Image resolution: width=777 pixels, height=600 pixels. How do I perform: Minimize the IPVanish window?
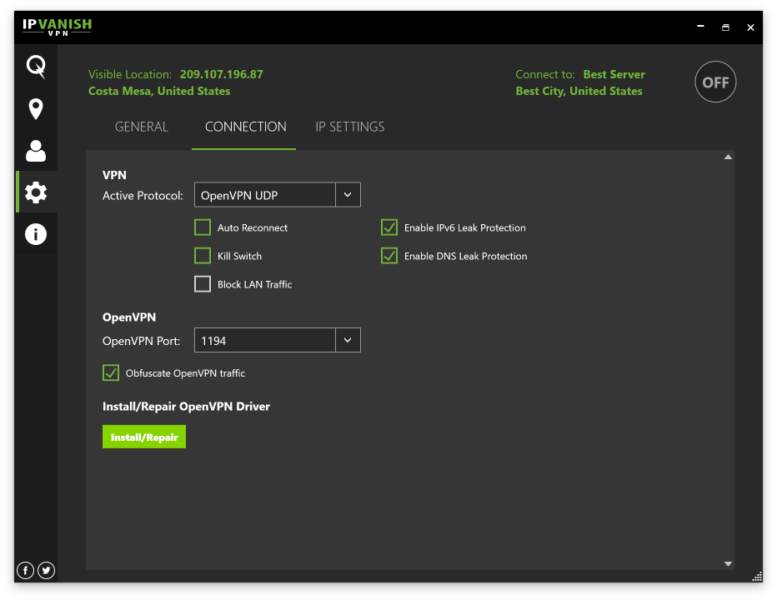click(x=701, y=26)
